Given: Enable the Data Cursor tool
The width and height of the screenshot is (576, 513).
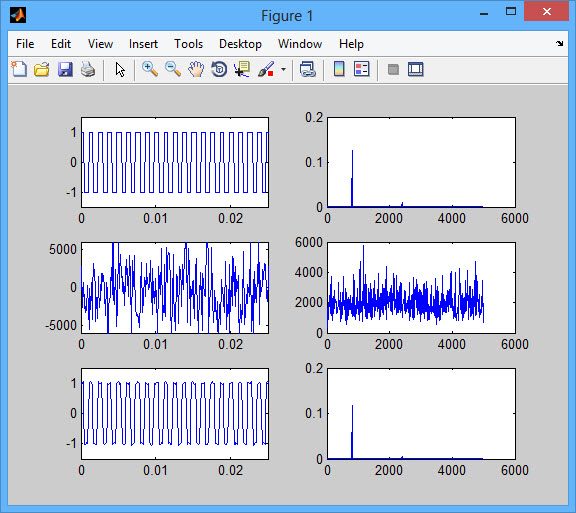Looking at the screenshot, I should (x=242, y=69).
